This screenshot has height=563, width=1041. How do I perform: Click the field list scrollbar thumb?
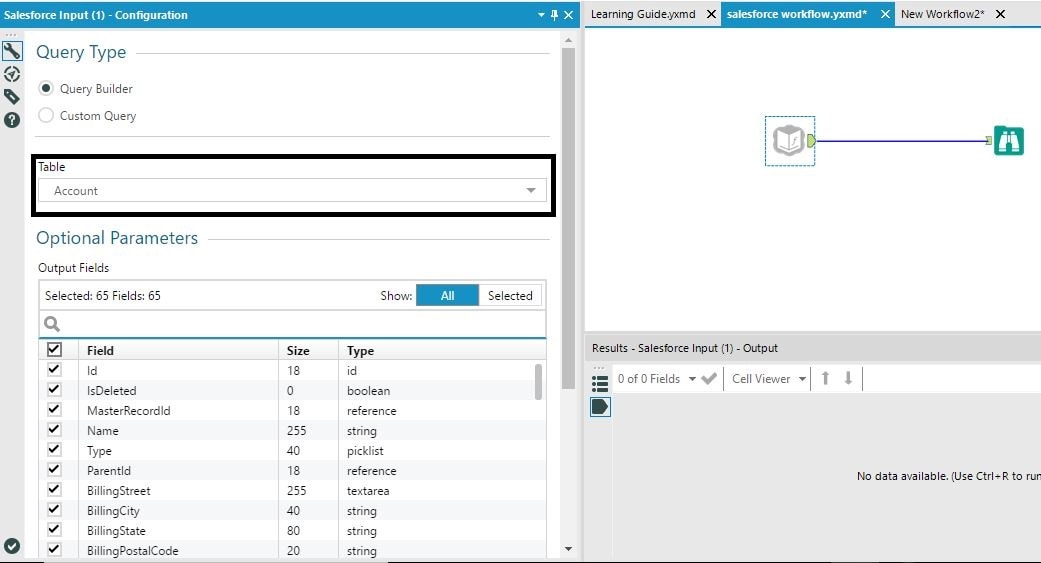tap(538, 381)
